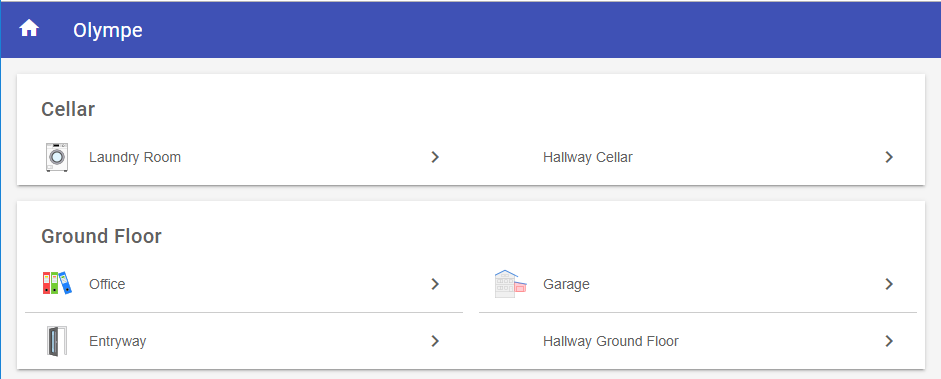
Task: Open Entryway using its chevron arrow
Action: (x=435, y=341)
